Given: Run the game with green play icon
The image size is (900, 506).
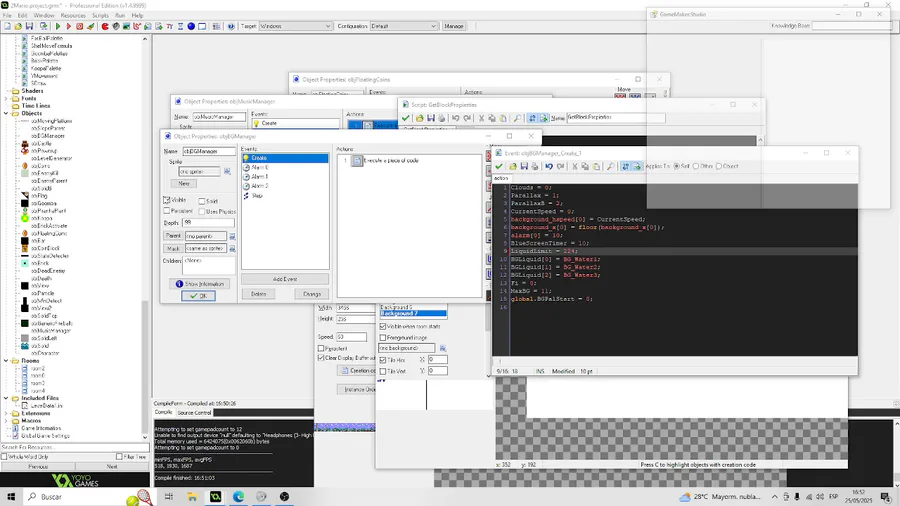Looking at the screenshot, I should click(58, 26).
